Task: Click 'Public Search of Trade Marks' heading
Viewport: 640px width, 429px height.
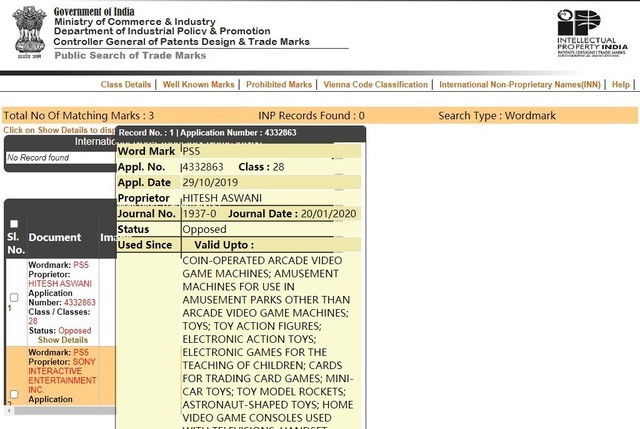Action: pos(130,56)
